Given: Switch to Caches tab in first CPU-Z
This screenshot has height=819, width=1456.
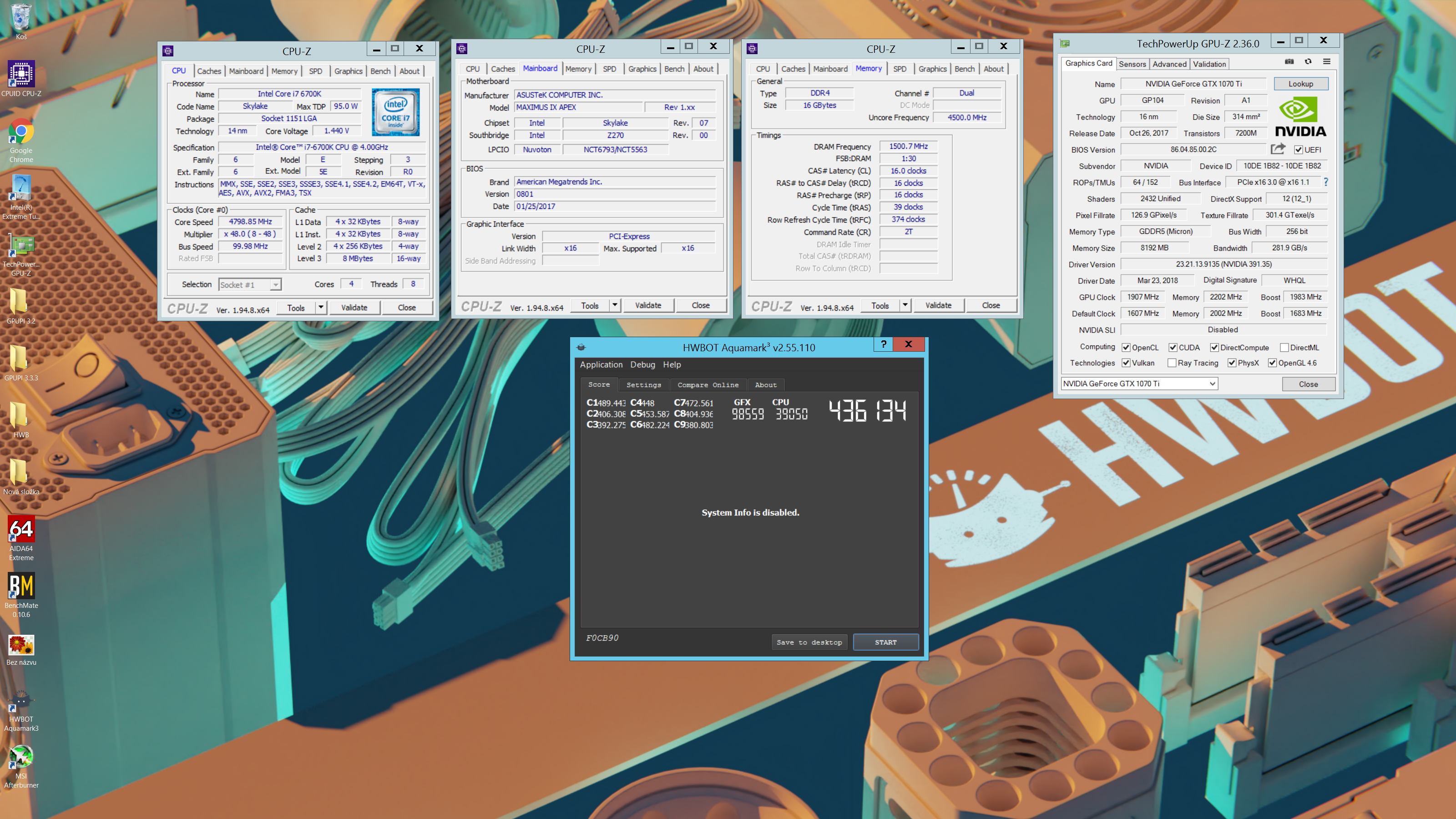Looking at the screenshot, I should 209,71.
